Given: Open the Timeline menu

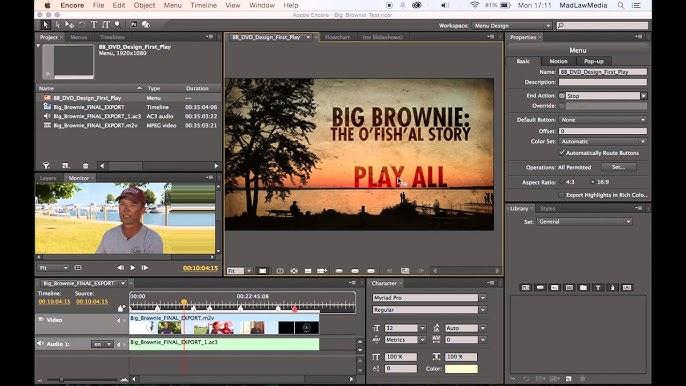Looking at the screenshot, I should pyautogui.click(x=203, y=5).
